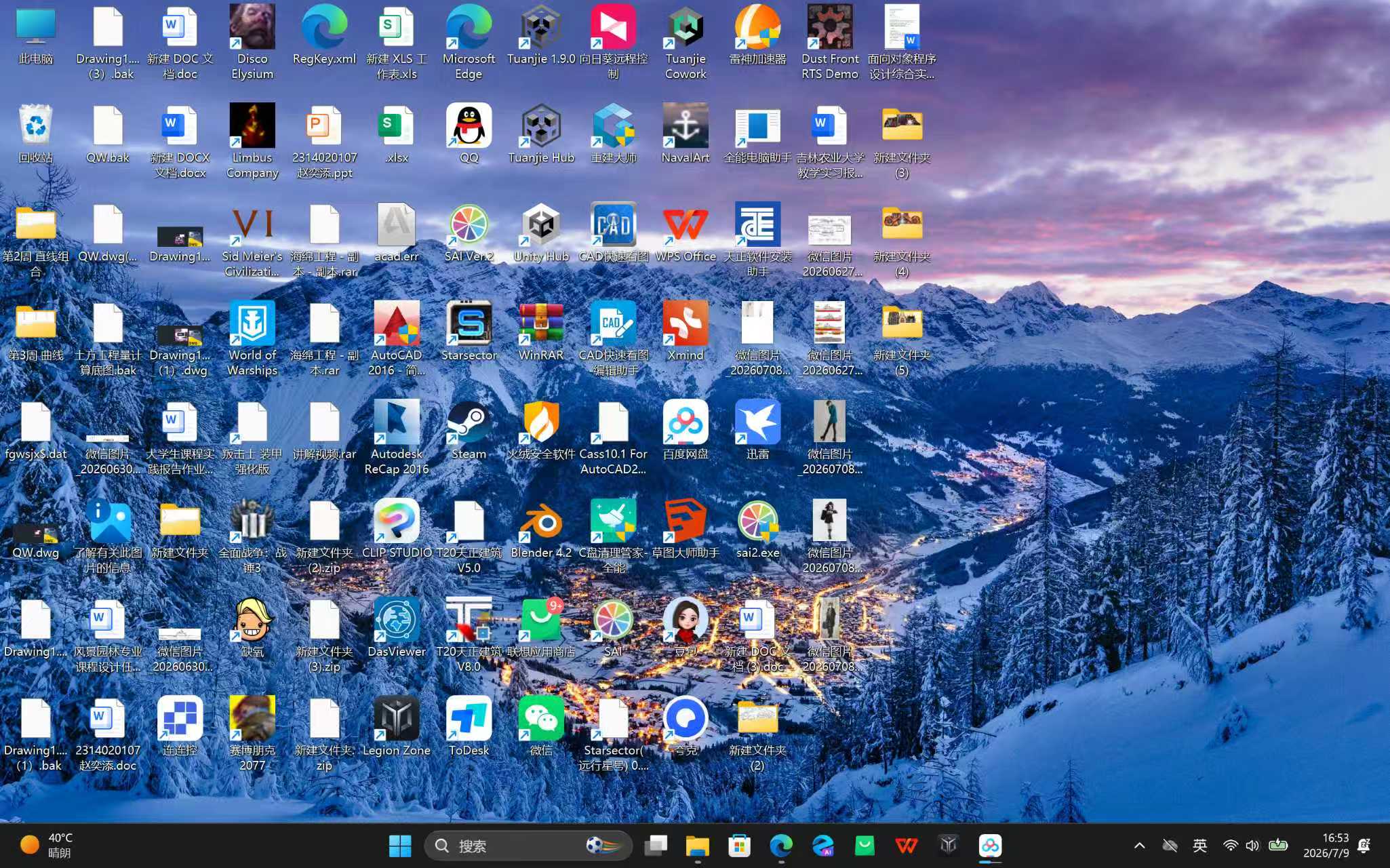Open WPS Office shortcut
Viewport: 1390px width, 868px height.
click(x=686, y=232)
